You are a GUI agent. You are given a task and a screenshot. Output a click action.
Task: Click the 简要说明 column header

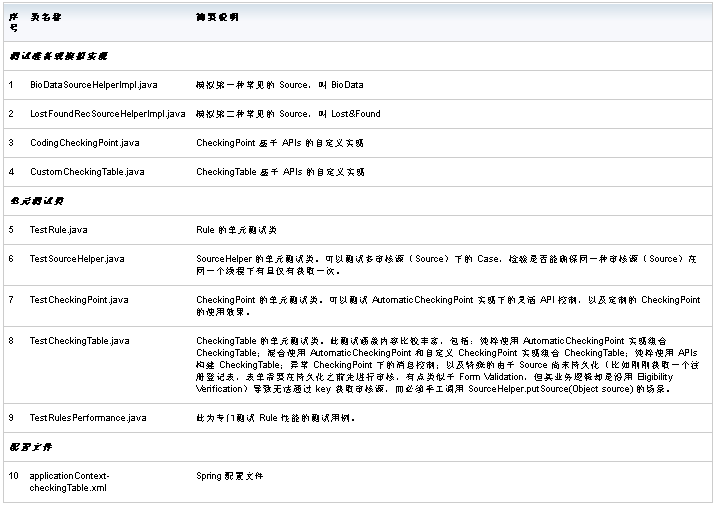point(217,18)
